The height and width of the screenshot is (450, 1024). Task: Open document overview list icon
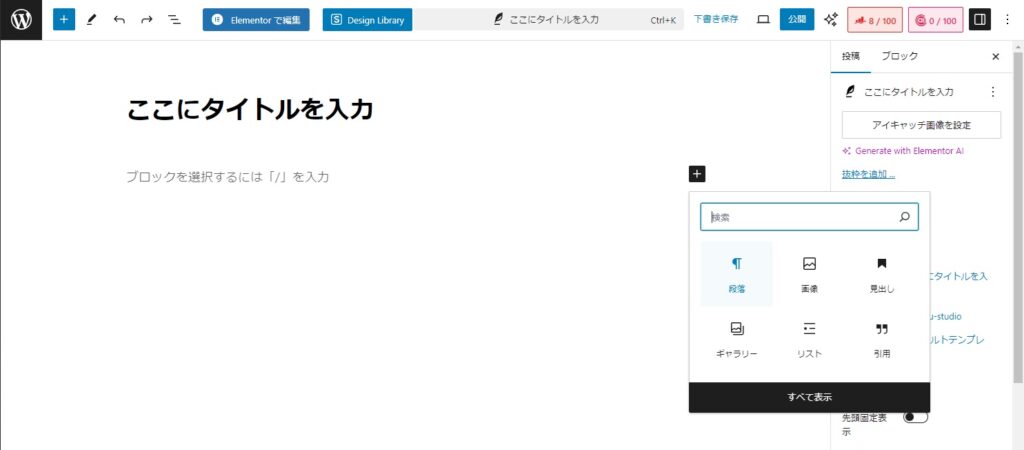point(174,19)
